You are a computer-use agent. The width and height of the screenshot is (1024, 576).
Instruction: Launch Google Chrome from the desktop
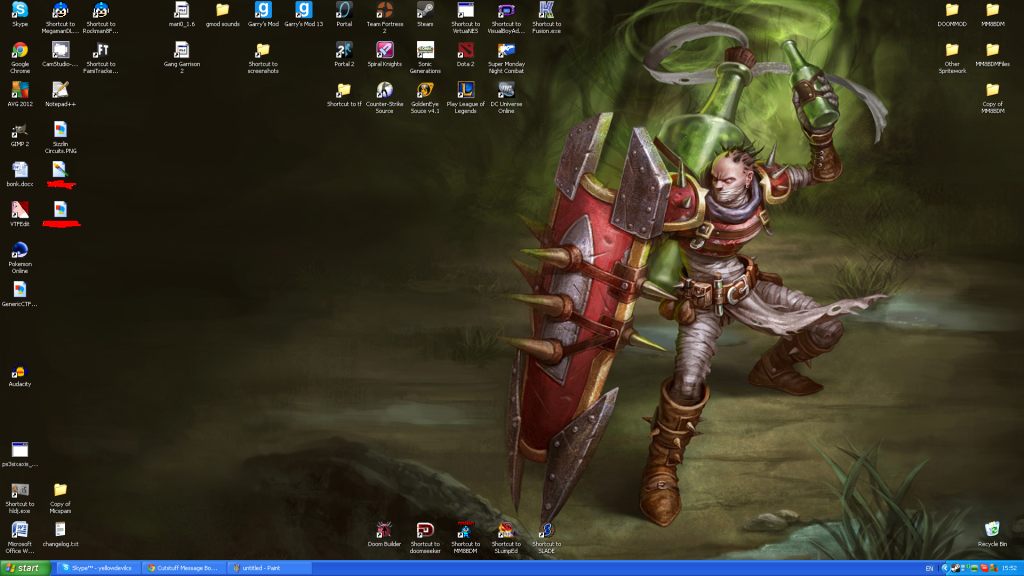(20, 51)
